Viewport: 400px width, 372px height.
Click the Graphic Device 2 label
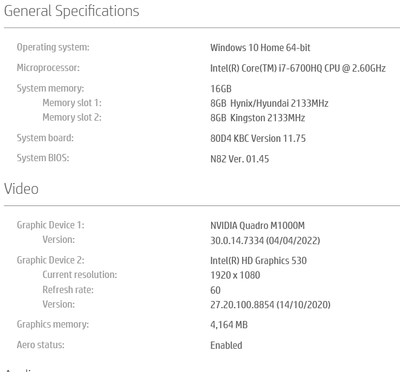(50, 260)
